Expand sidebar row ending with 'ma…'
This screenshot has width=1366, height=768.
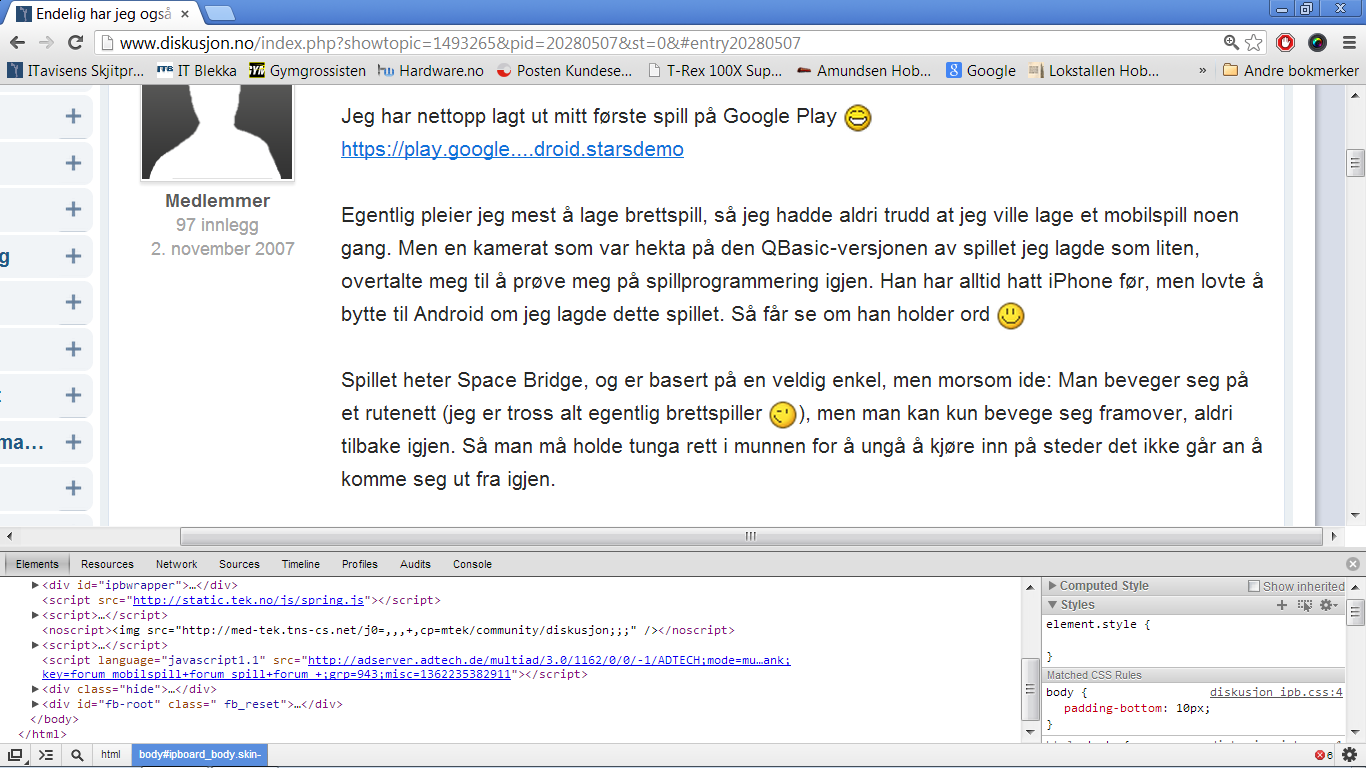pyautogui.click(x=73, y=442)
